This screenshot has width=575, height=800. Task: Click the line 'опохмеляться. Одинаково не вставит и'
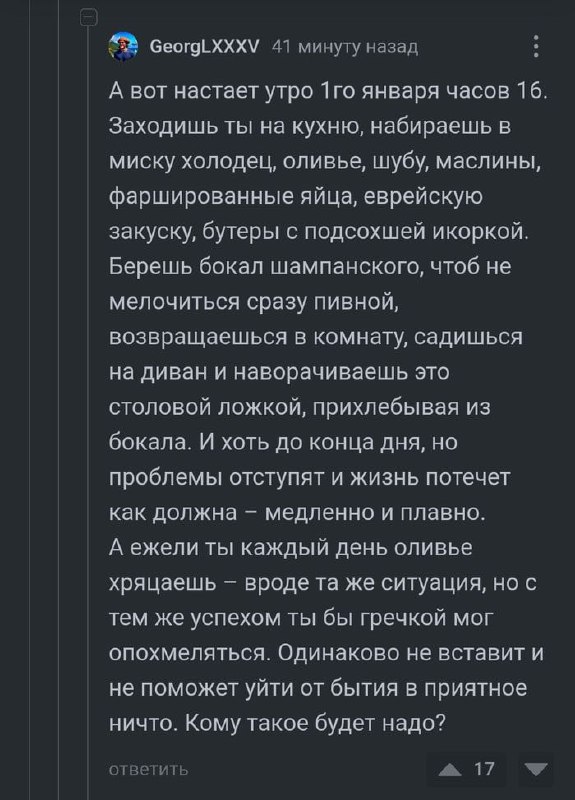click(x=327, y=653)
